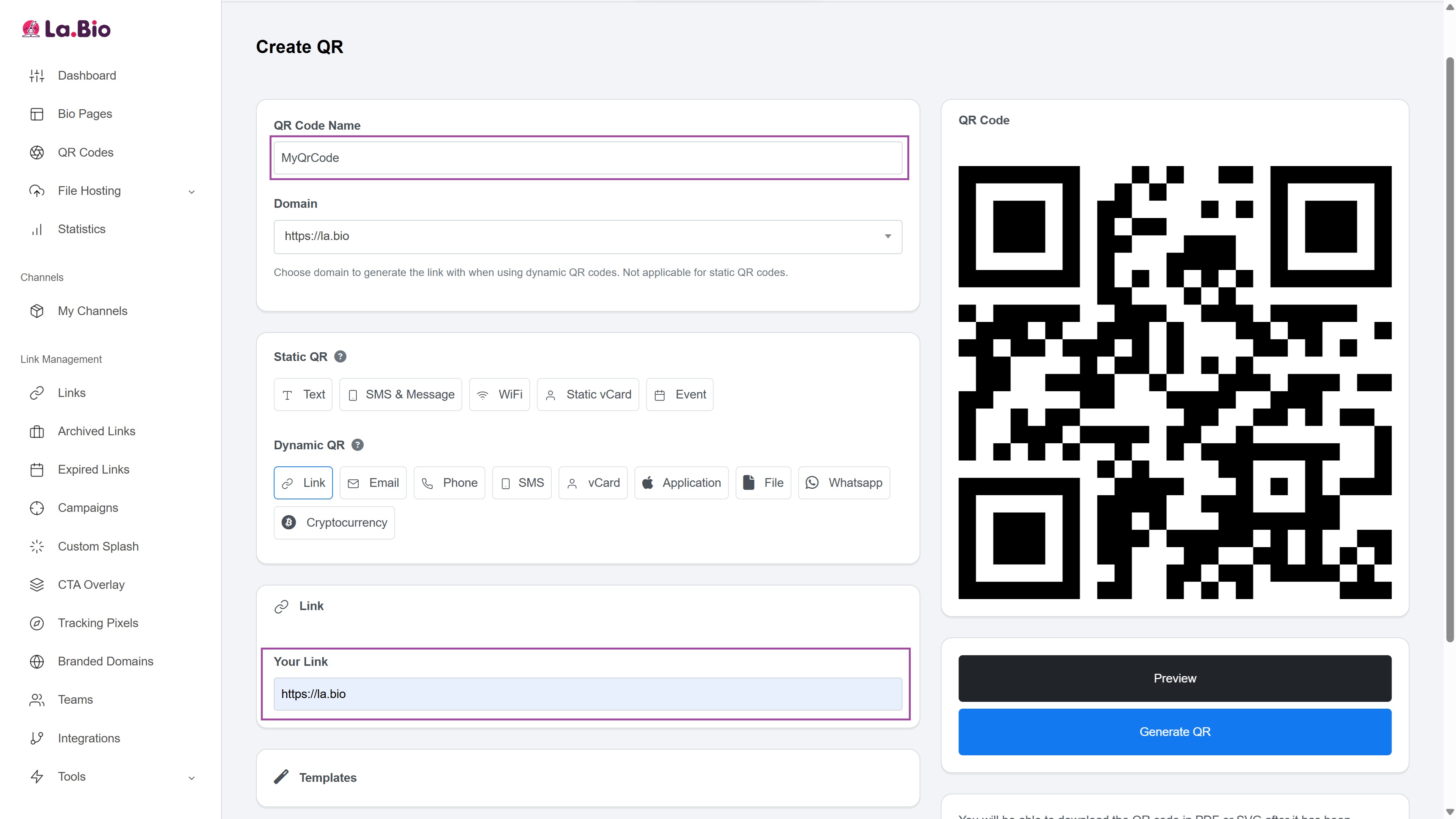Viewport: 1456px width, 819px height.
Task: Click the page vertical scrollbar
Action: (x=1450, y=350)
